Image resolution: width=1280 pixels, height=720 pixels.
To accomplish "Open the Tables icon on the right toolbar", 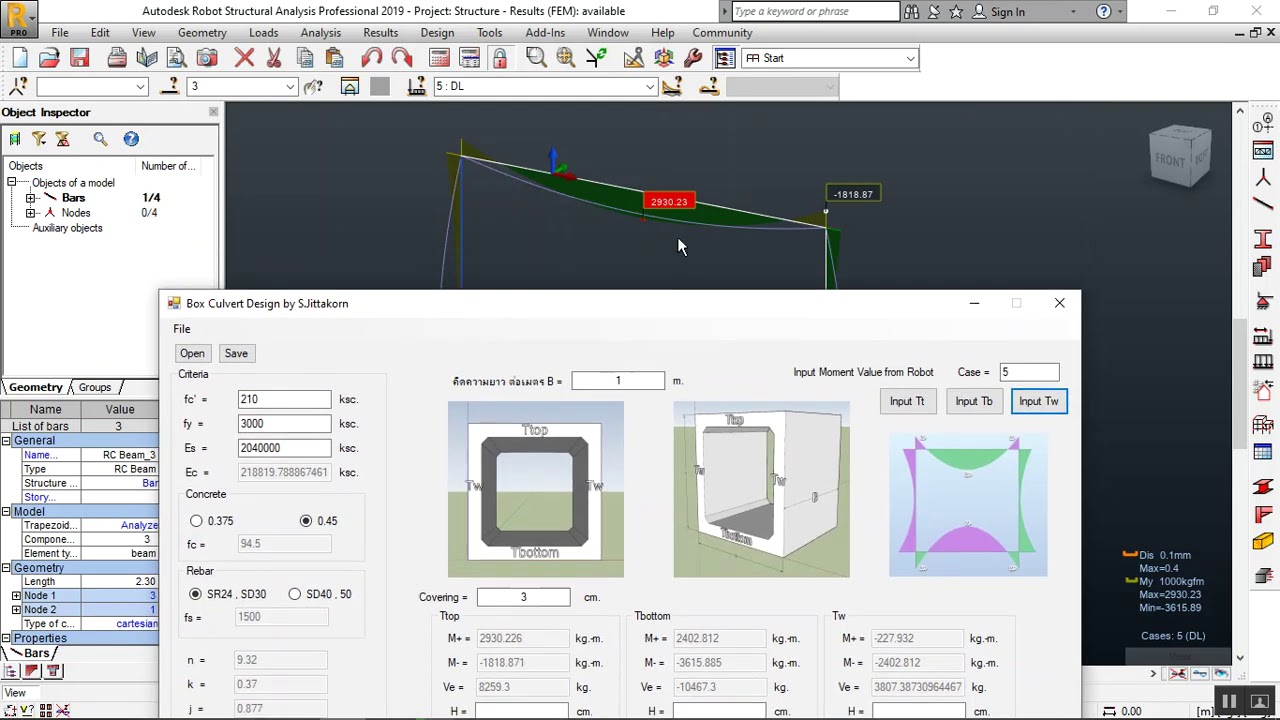I will (x=1263, y=453).
